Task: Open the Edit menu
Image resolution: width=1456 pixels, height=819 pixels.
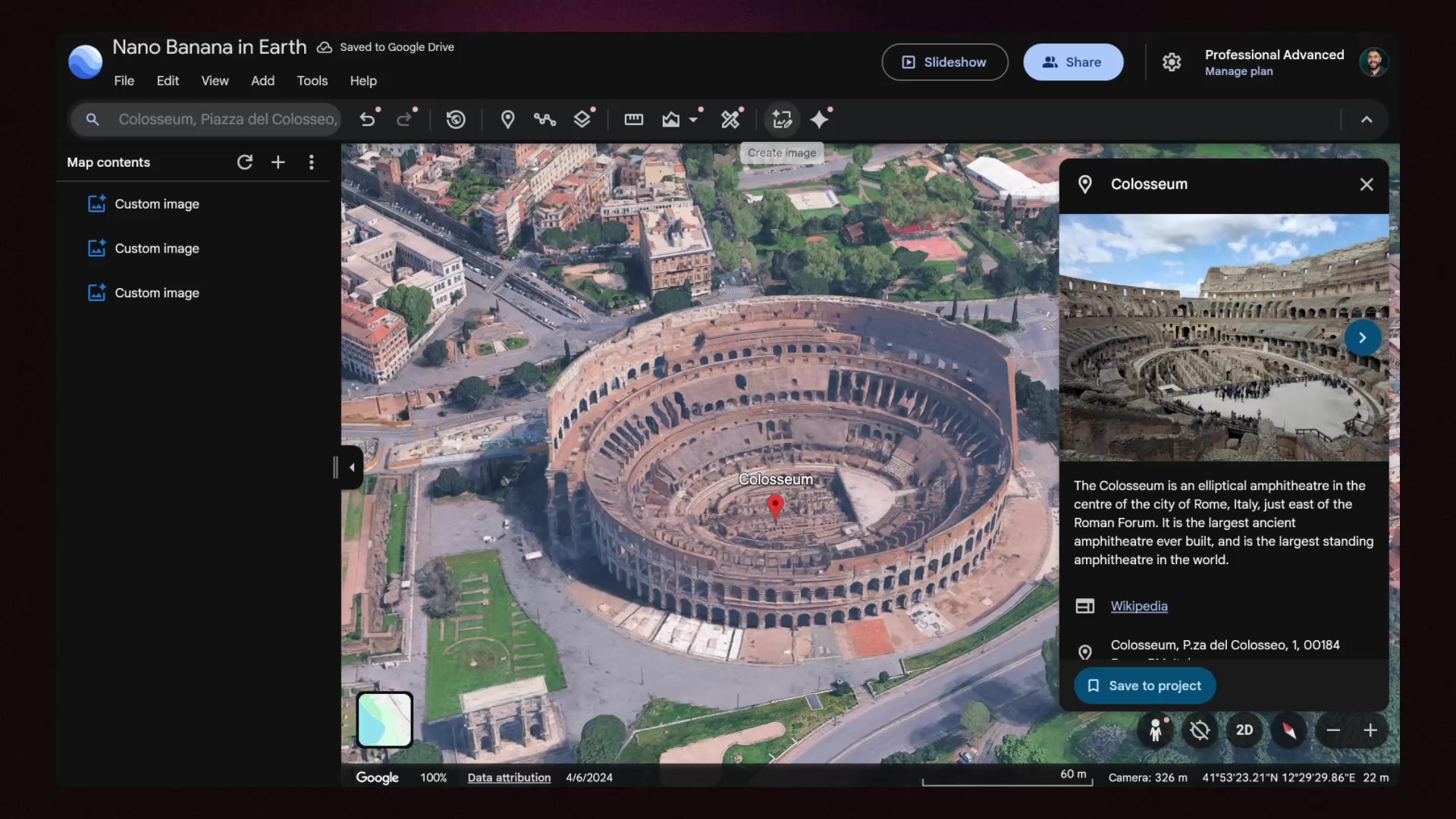Action: click(168, 80)
